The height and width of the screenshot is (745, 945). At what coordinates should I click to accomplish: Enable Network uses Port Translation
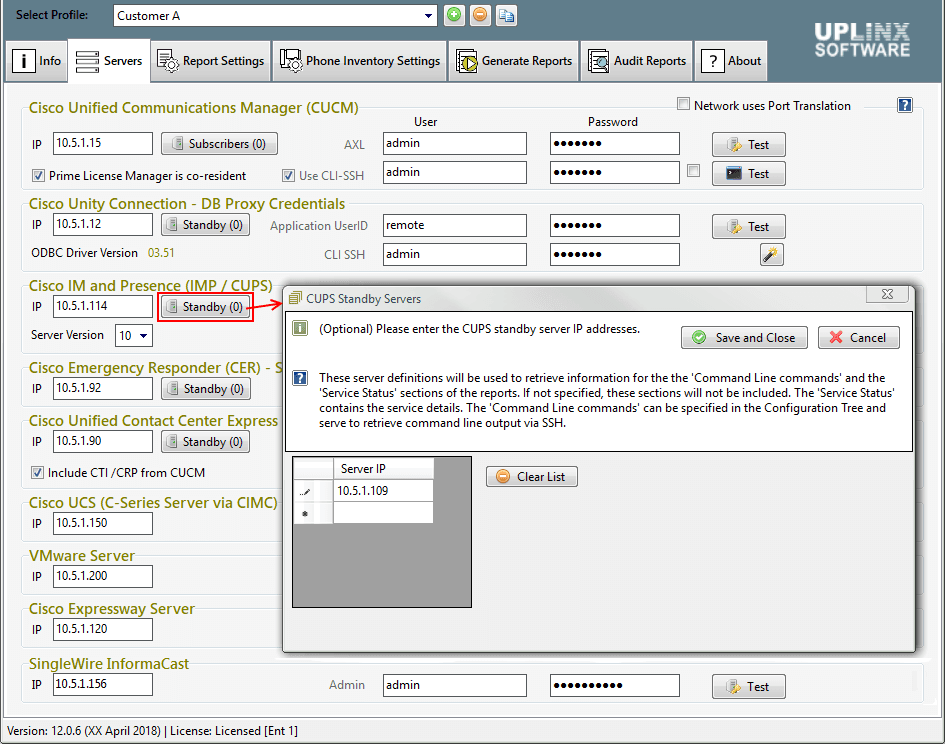tap(683, 104)
